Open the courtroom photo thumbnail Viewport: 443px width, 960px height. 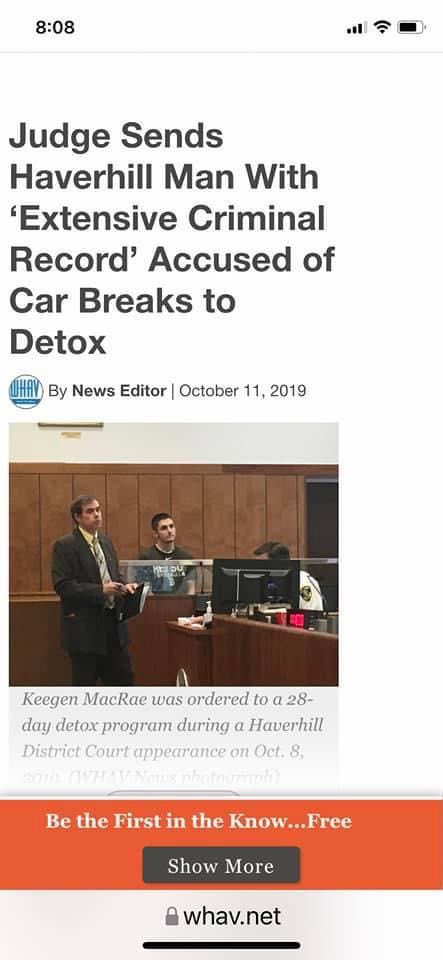pos(173,554)
